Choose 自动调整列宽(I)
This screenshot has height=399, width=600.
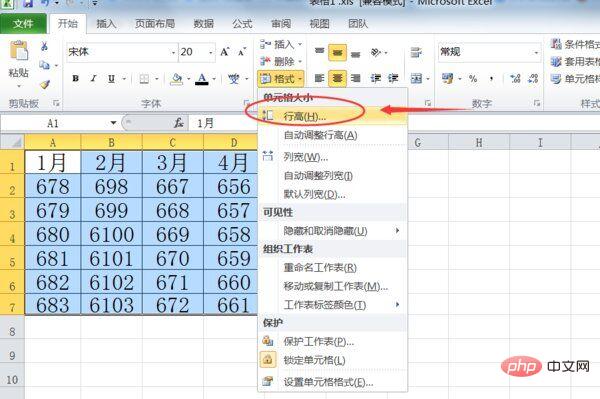coord(333,176)
